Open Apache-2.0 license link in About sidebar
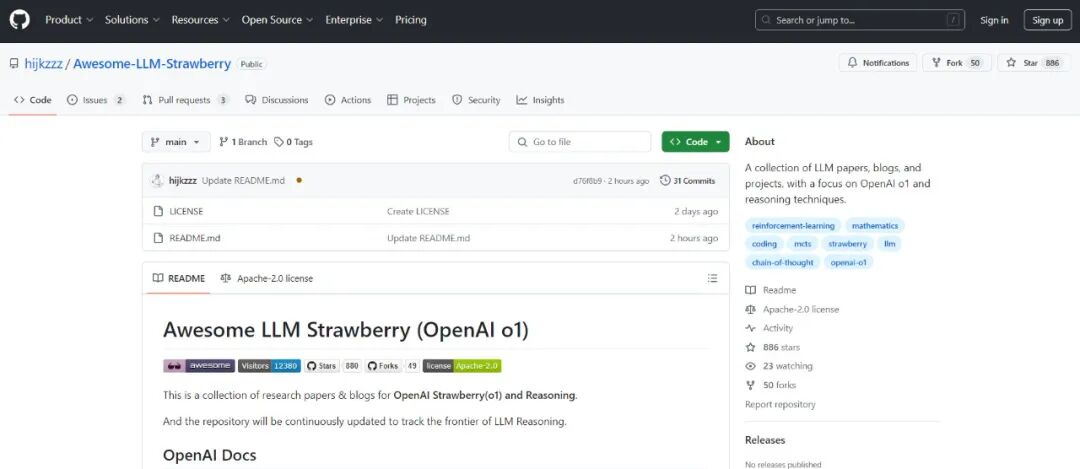 click(792, 309)
